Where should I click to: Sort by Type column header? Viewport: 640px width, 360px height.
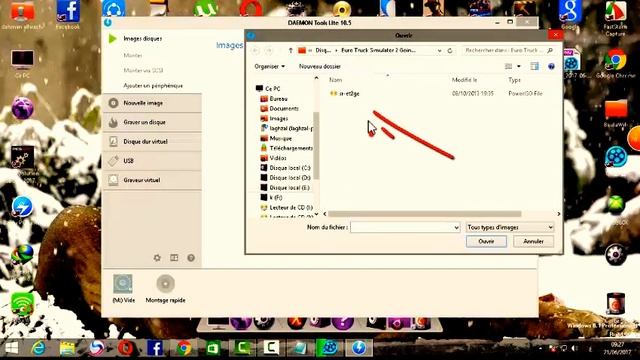[x=514, y=80]
